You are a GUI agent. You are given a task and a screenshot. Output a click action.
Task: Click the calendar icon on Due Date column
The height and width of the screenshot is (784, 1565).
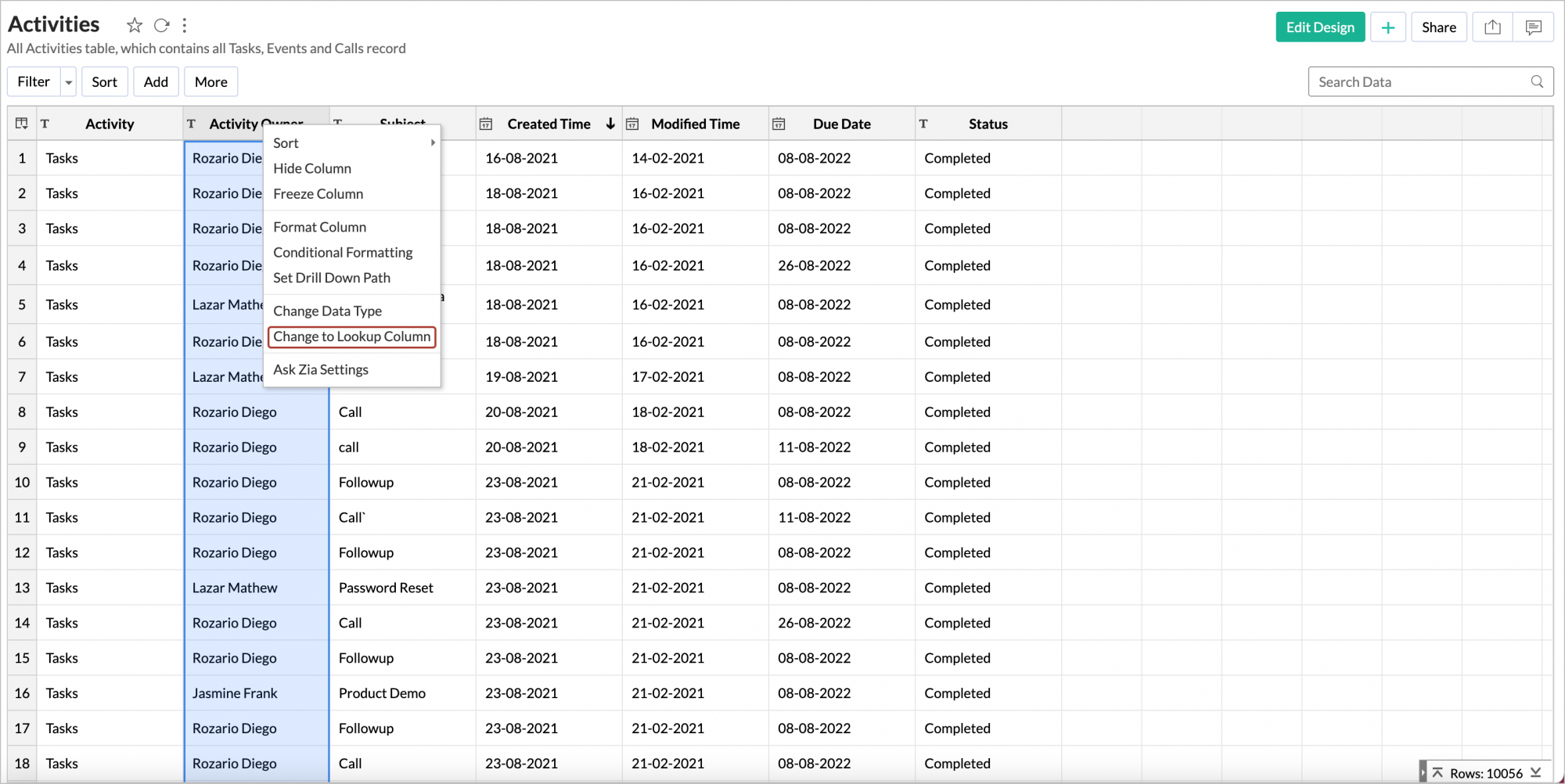(779, 123)
